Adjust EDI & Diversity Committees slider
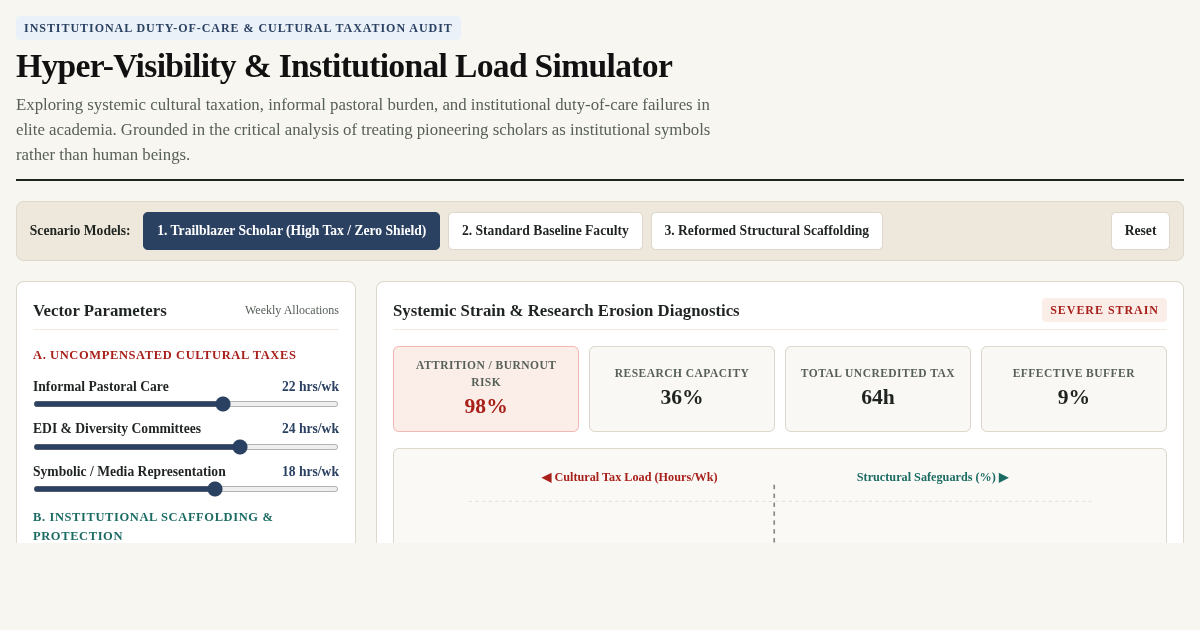 click(x=186, y=447)
